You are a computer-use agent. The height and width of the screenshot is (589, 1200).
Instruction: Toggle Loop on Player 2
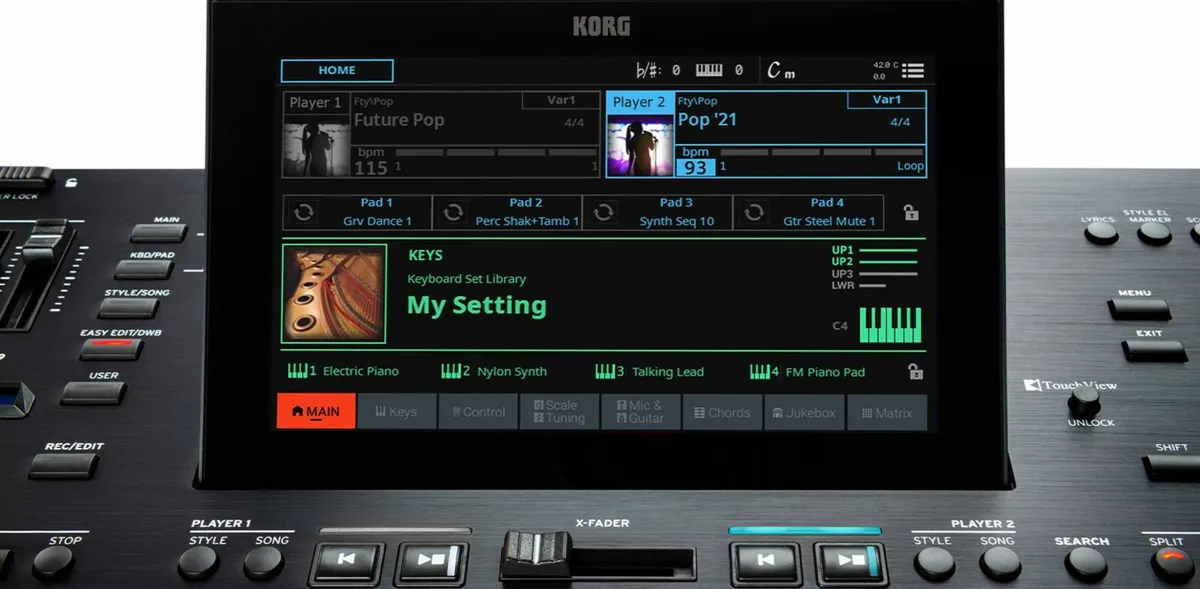[x=908, y=166]
